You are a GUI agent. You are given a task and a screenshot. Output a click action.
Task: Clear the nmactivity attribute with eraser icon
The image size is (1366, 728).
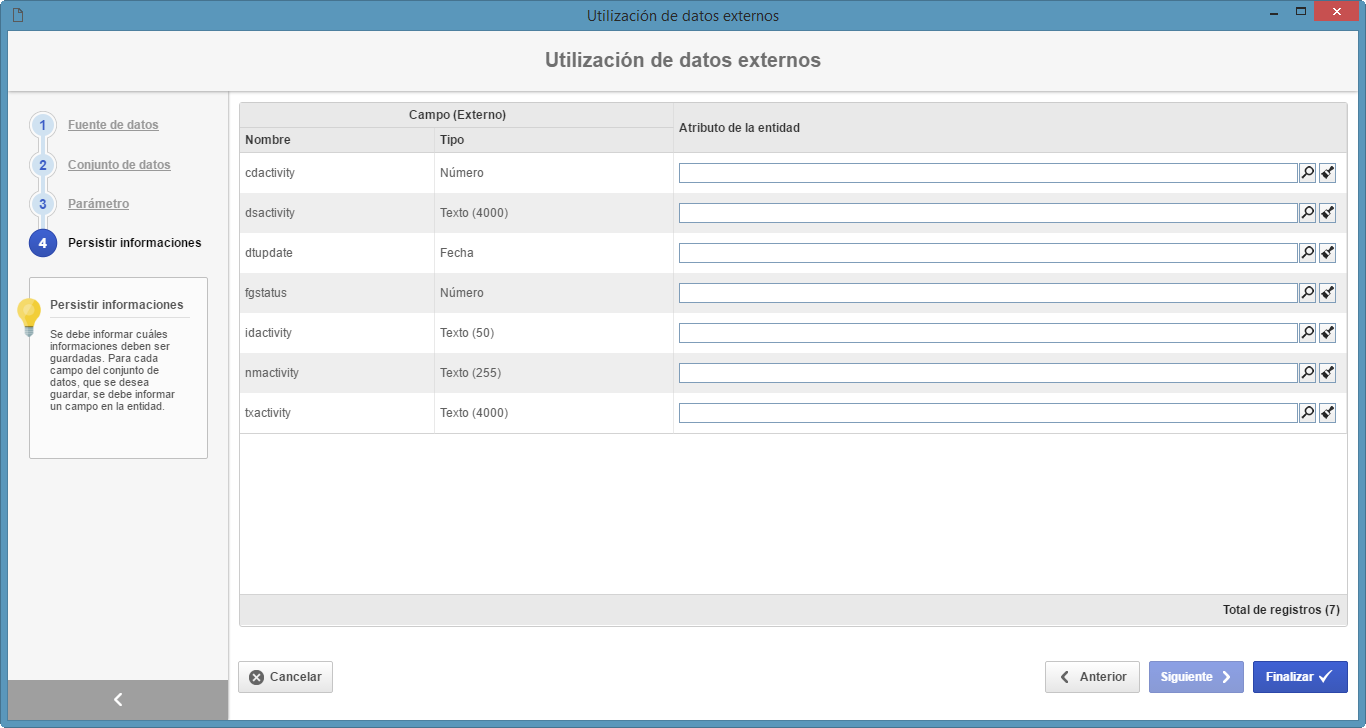[x=1327, y=373]
